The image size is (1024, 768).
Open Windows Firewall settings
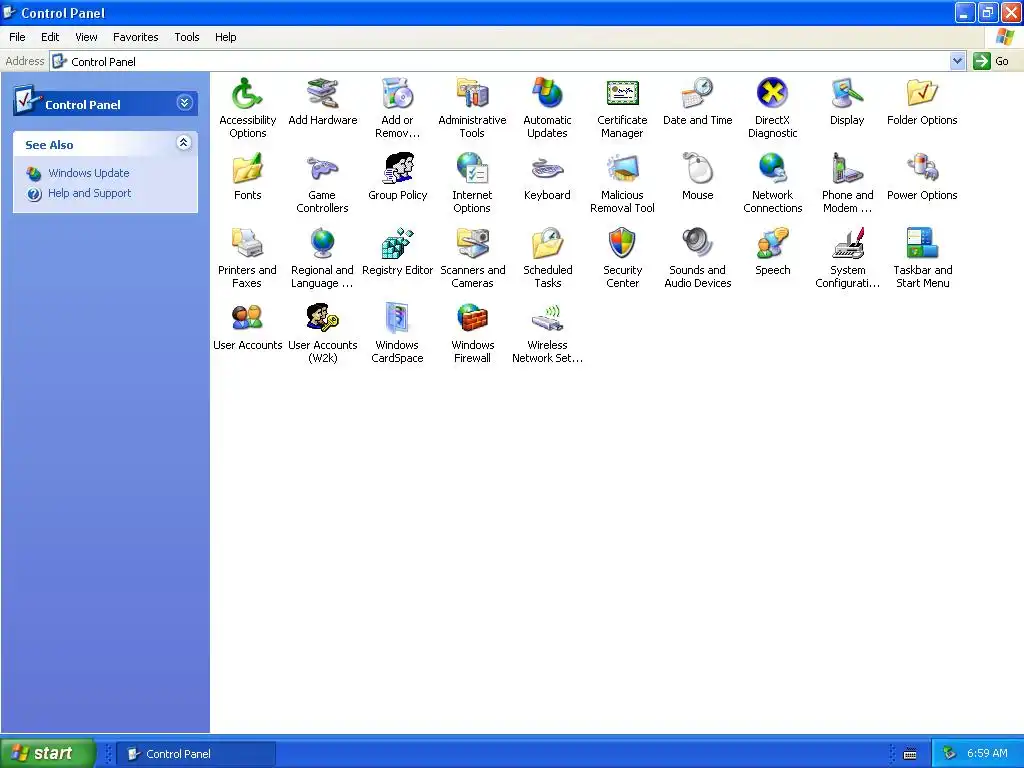[472, 333]
